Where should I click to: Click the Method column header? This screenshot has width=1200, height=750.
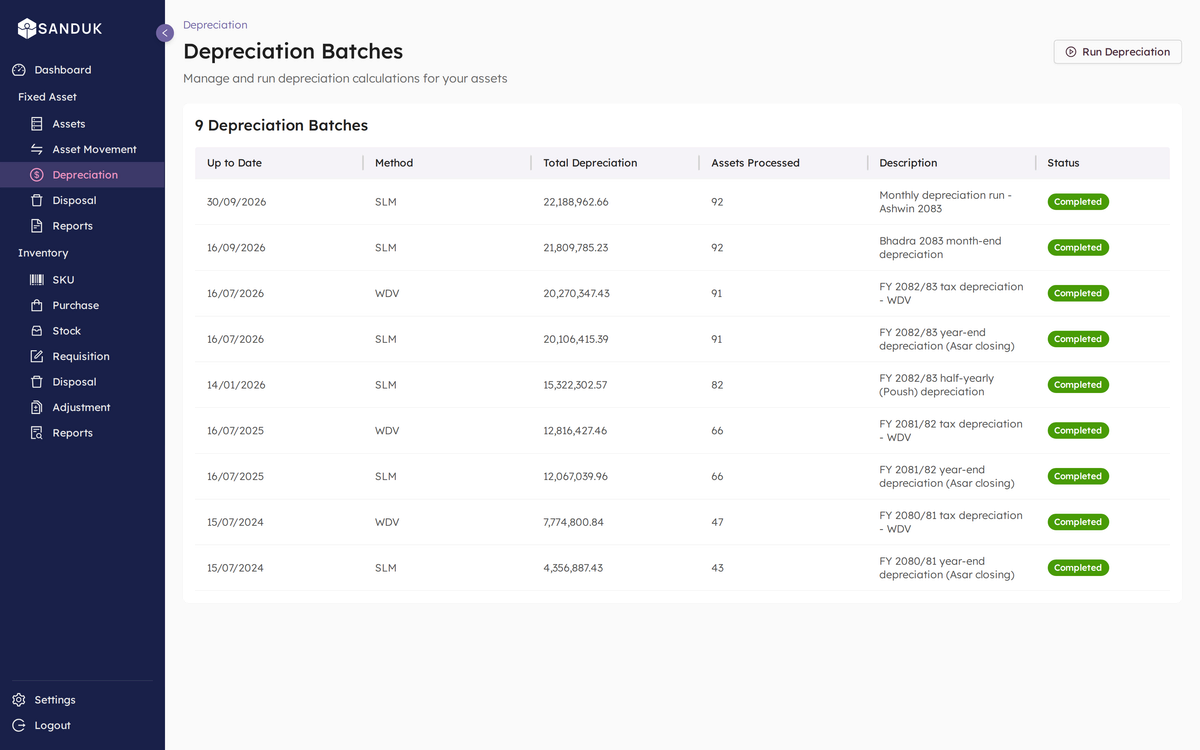(x=394, y=163)
